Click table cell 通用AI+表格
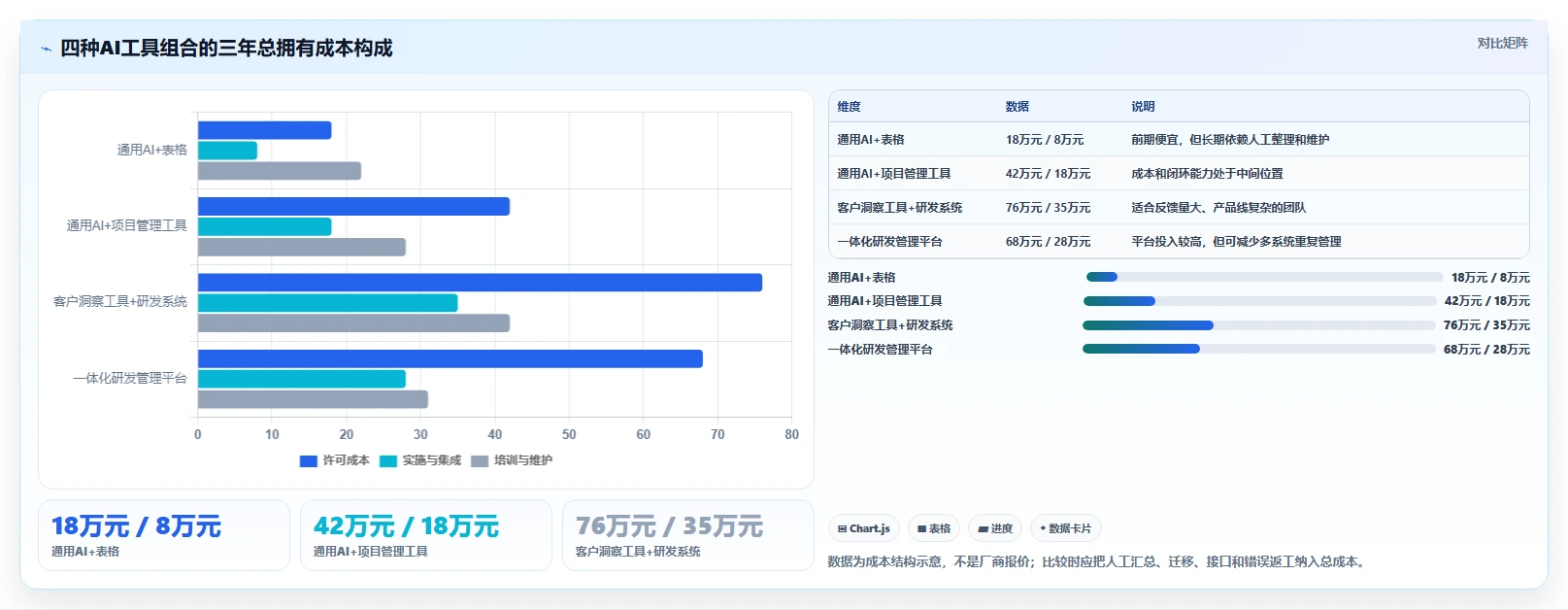1568x610 pixels. point(871,140)
